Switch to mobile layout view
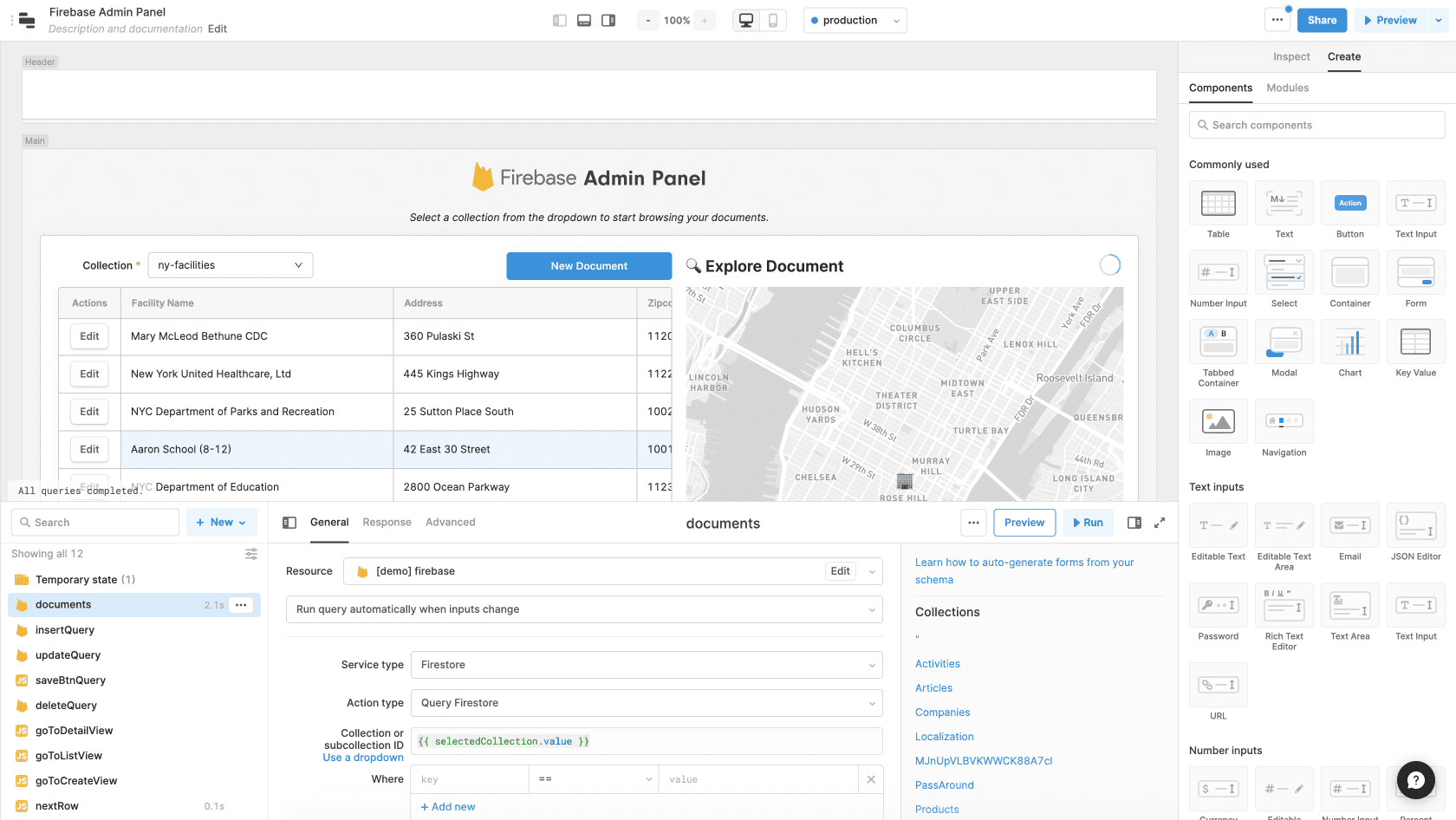 773,21
